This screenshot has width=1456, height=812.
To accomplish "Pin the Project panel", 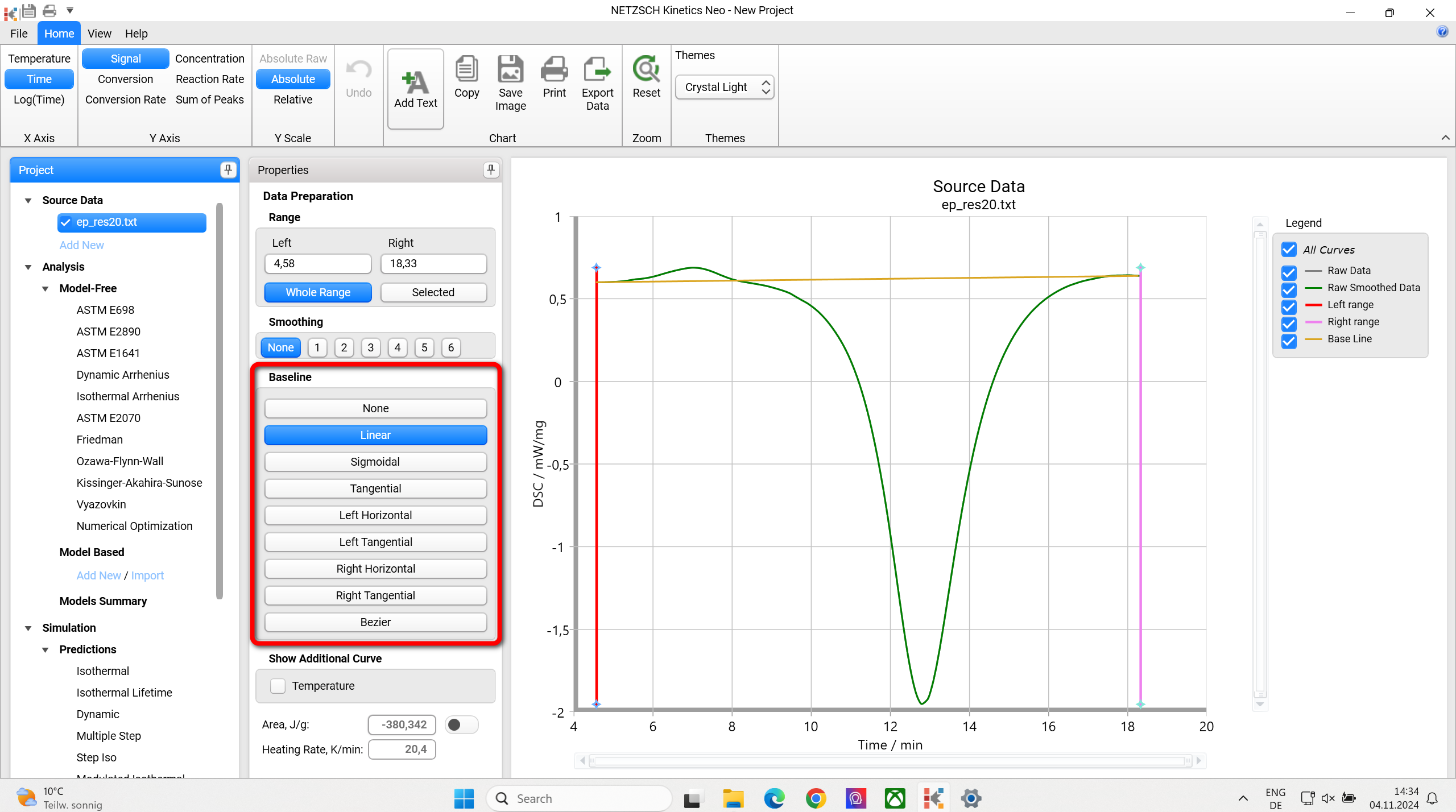I will coord(228,169).
